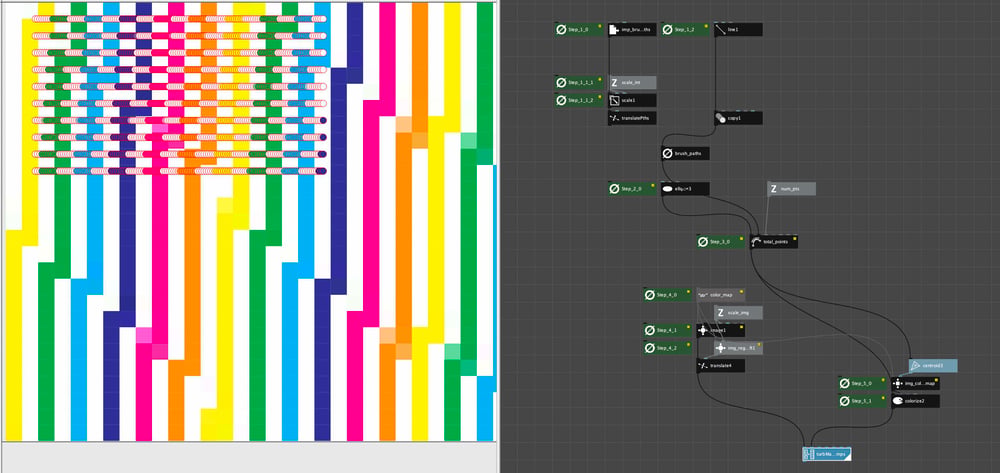Select the Step_4_0 null node
The height and width of the screenshot is (473, 1000).
tap(667, 295)
